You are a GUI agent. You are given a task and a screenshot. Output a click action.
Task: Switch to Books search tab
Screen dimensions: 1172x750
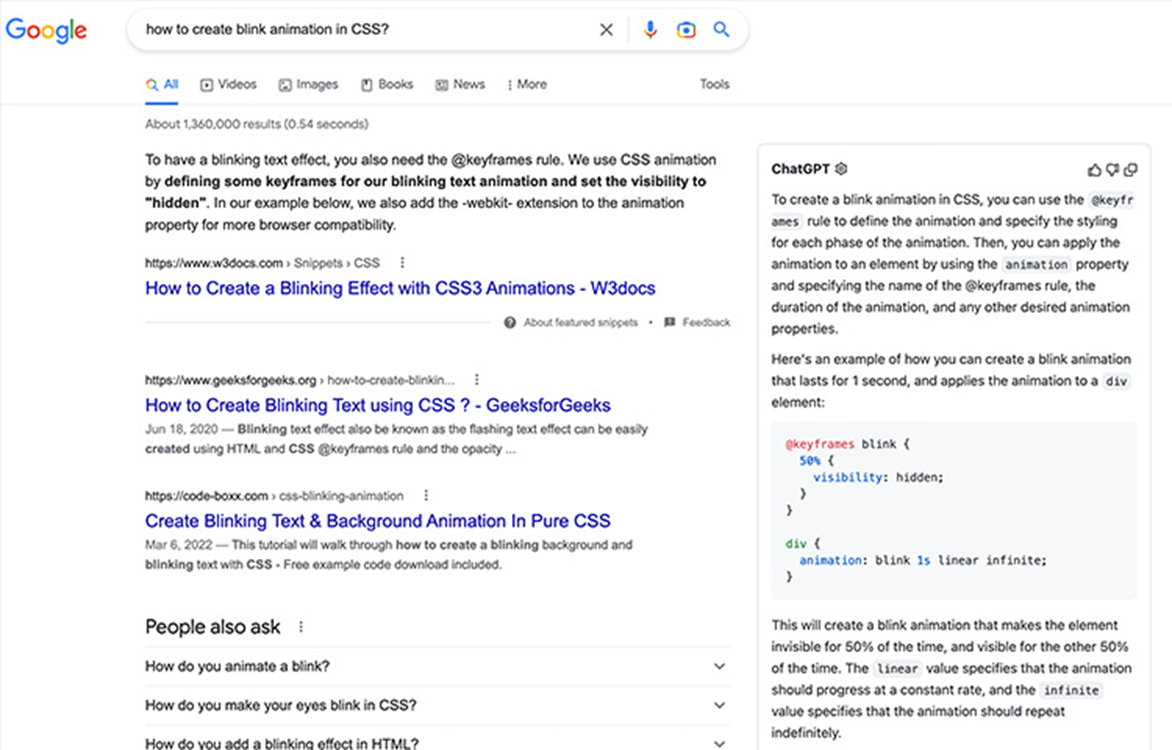tap(387, 84)
